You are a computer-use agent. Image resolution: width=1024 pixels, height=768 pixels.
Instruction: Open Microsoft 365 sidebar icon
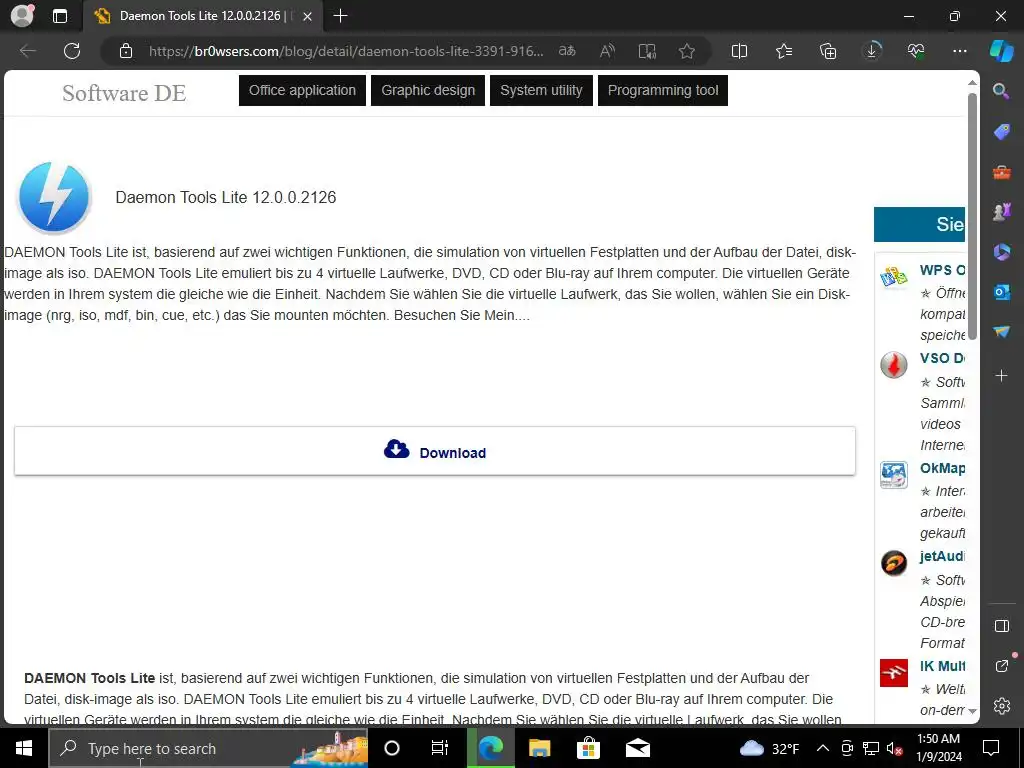[x=1001, y=252]
